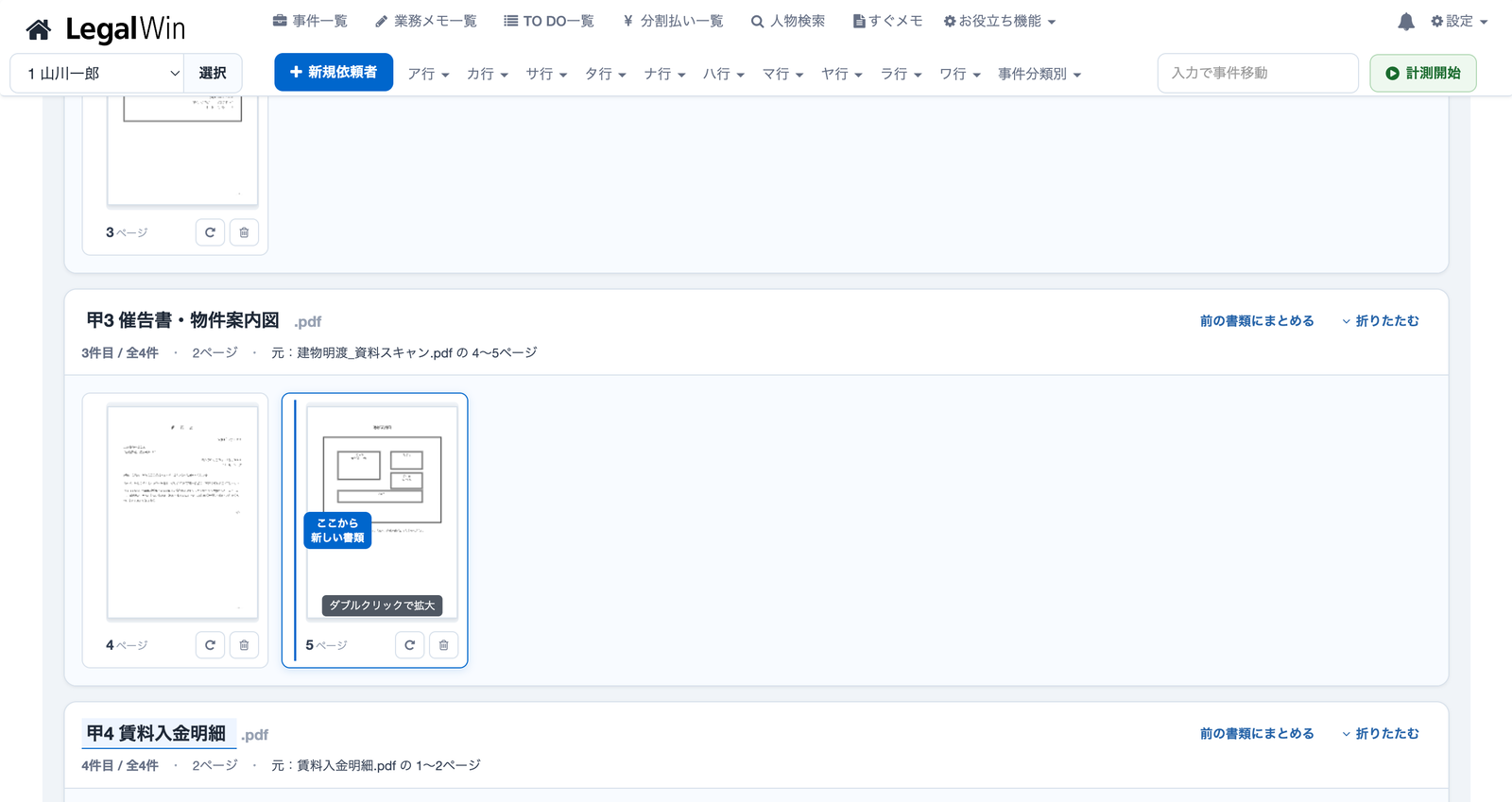Open 事件一覧 from top navigation

[310, 21]
